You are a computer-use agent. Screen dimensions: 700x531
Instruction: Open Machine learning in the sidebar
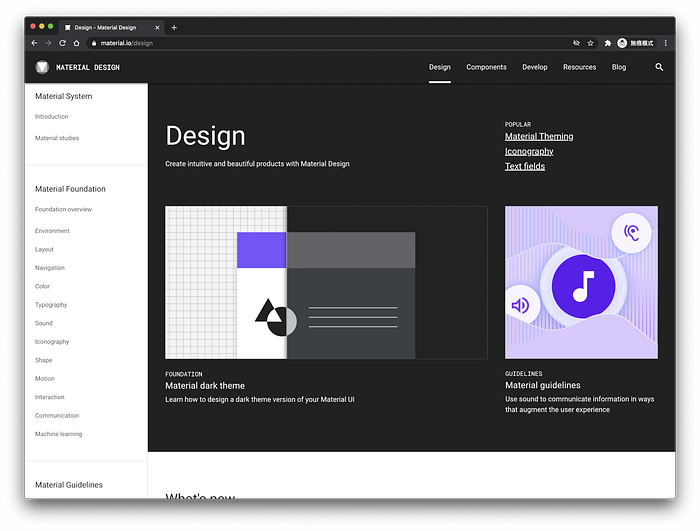tap(58, 434)
